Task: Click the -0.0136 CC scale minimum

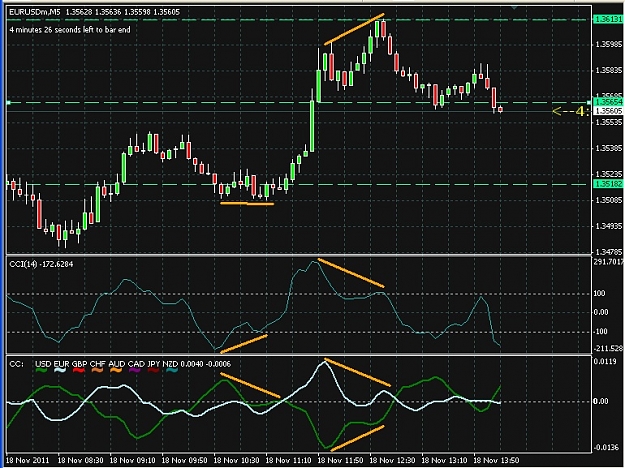Action: tap(606, 447)
